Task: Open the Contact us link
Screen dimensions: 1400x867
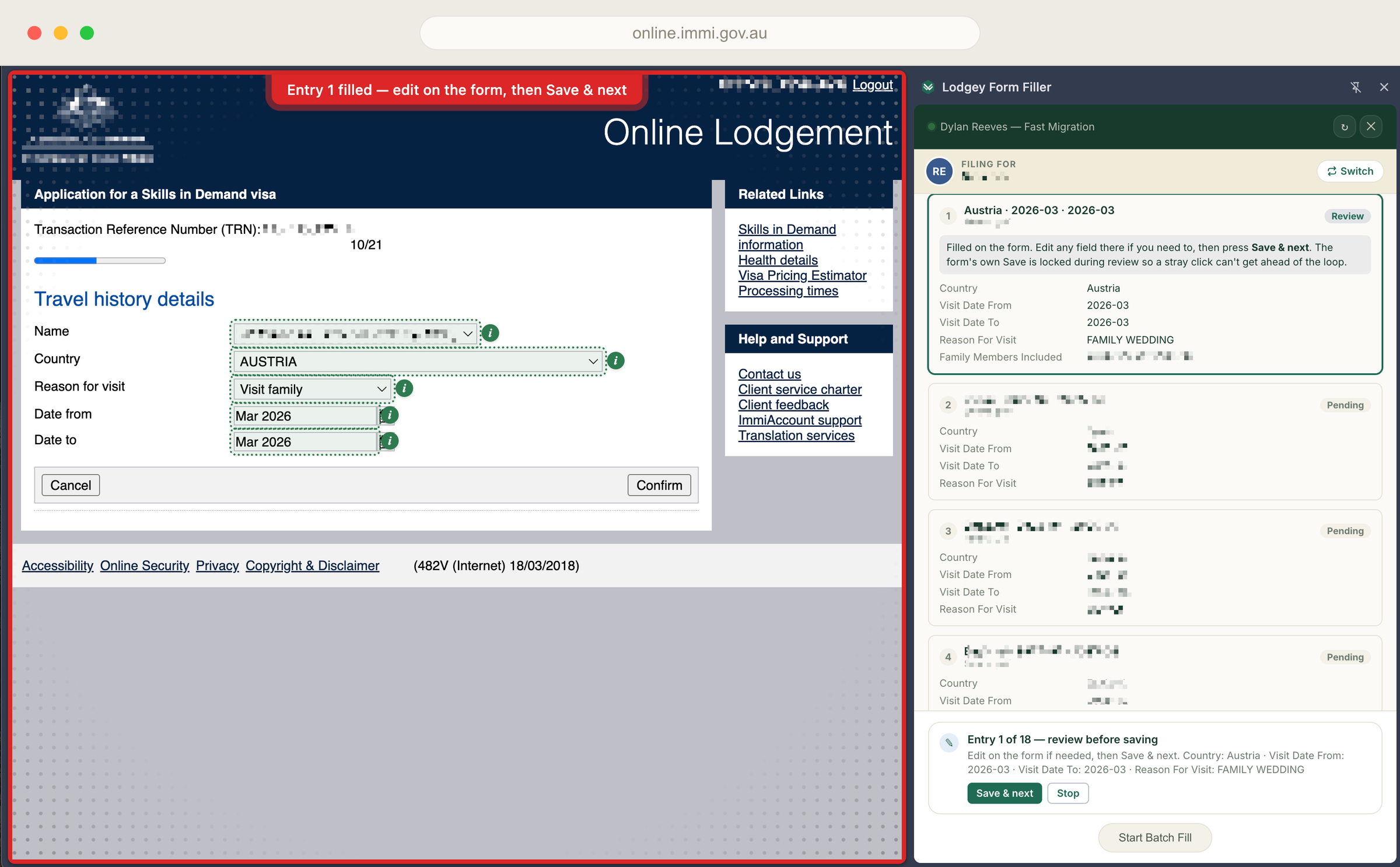Action: point(769,374)
